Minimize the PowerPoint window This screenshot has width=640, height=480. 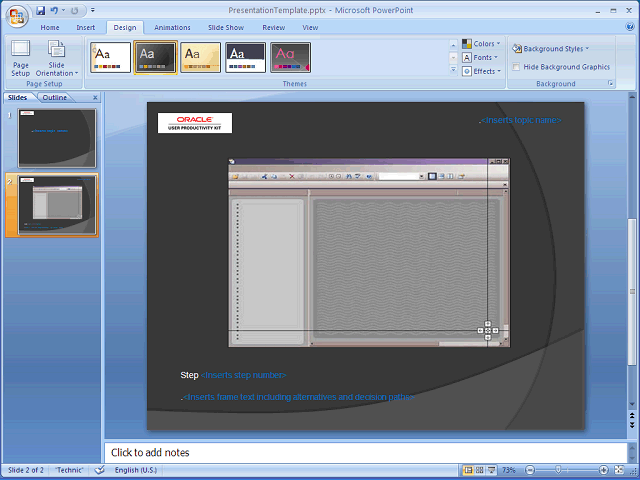click(598, 11)
